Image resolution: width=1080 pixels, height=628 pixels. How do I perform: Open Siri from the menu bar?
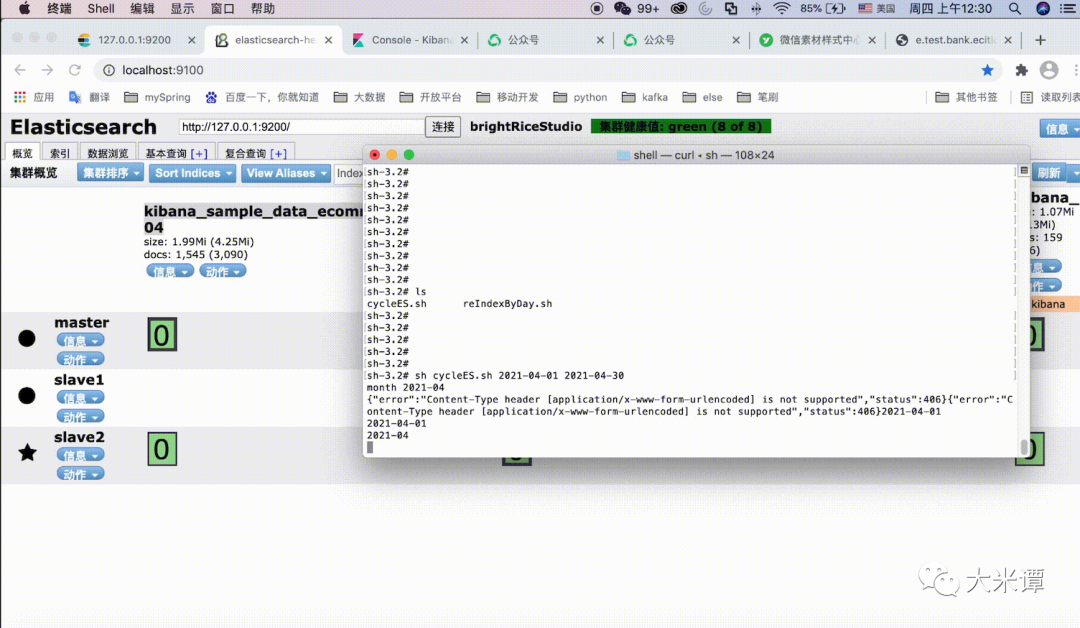(1043, 8)
